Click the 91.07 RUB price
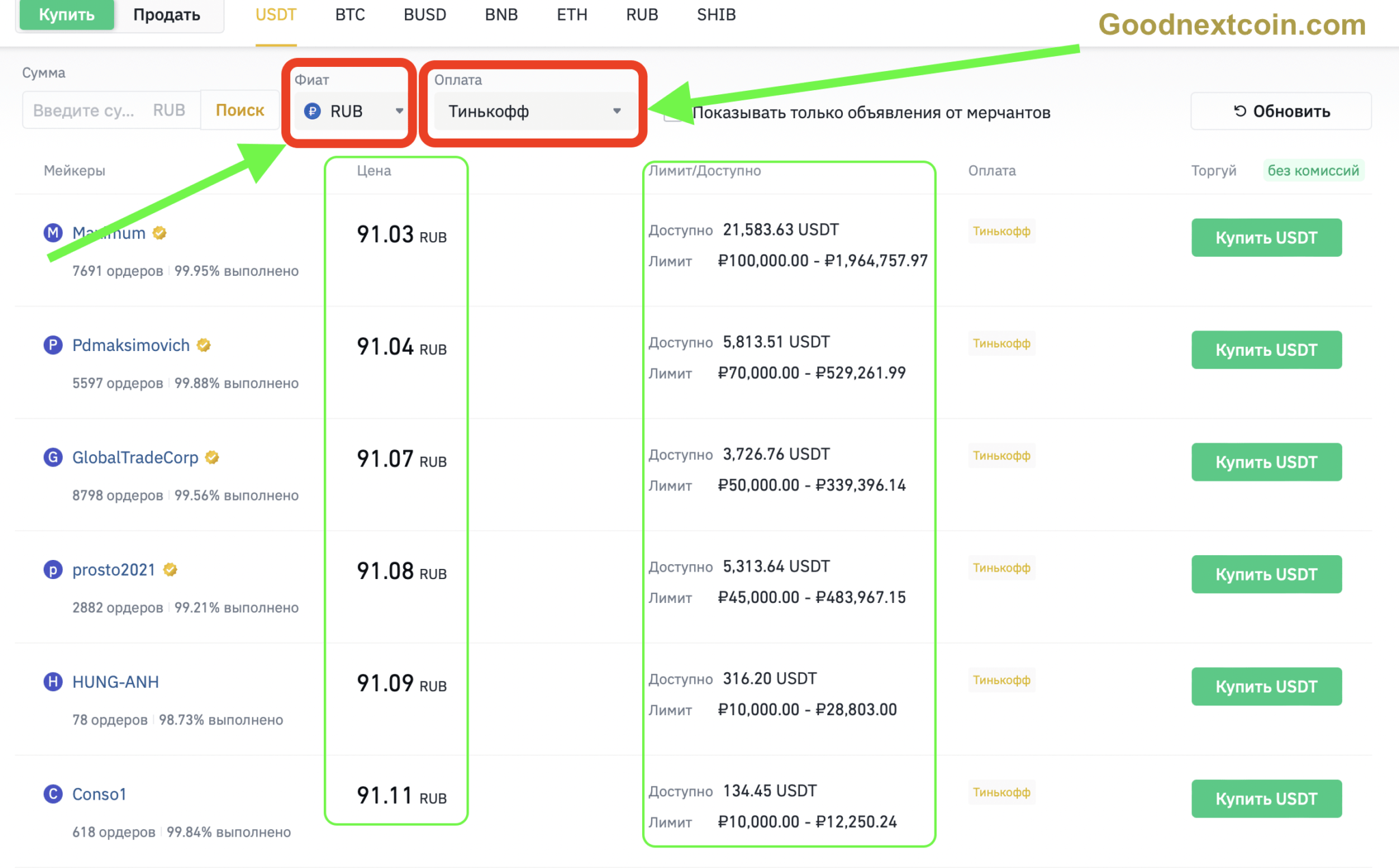 tap(402, 459)
